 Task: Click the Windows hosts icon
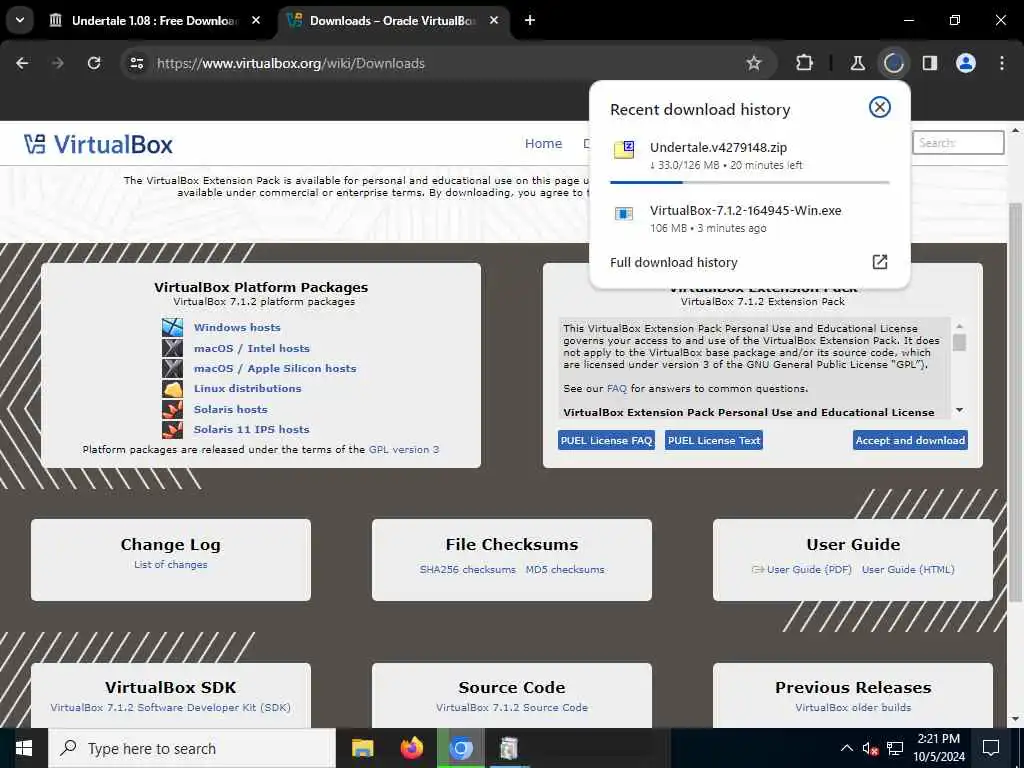click(x=172, y=327)
